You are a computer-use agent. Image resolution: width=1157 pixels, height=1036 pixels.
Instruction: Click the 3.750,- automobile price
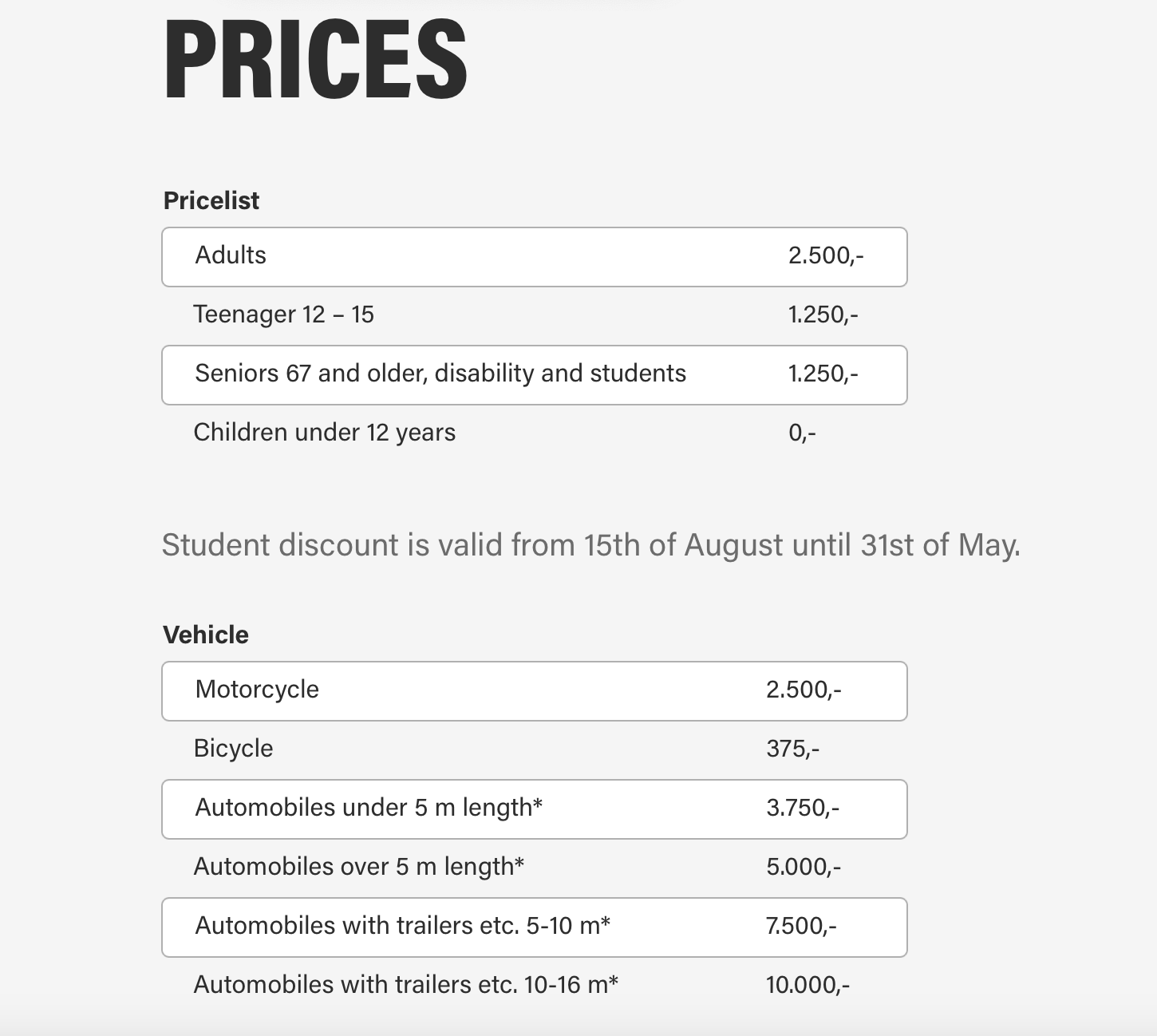point(803,808)
